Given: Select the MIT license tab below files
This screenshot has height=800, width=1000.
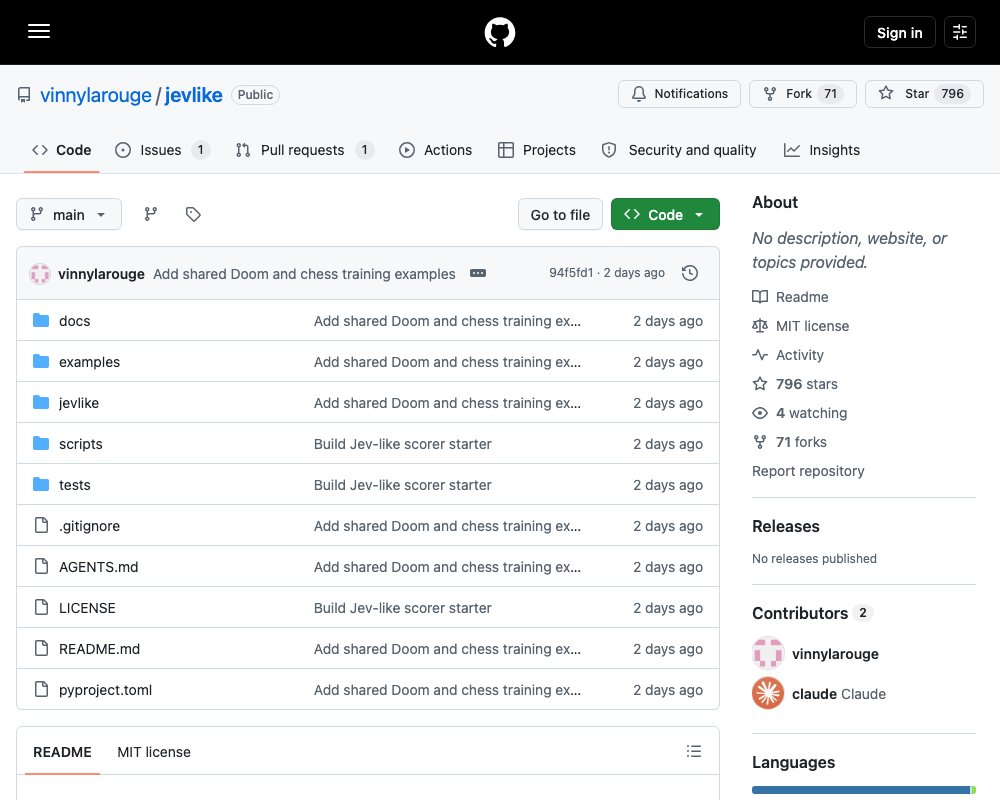Looking at the screenshot, I should coord(154,752).
